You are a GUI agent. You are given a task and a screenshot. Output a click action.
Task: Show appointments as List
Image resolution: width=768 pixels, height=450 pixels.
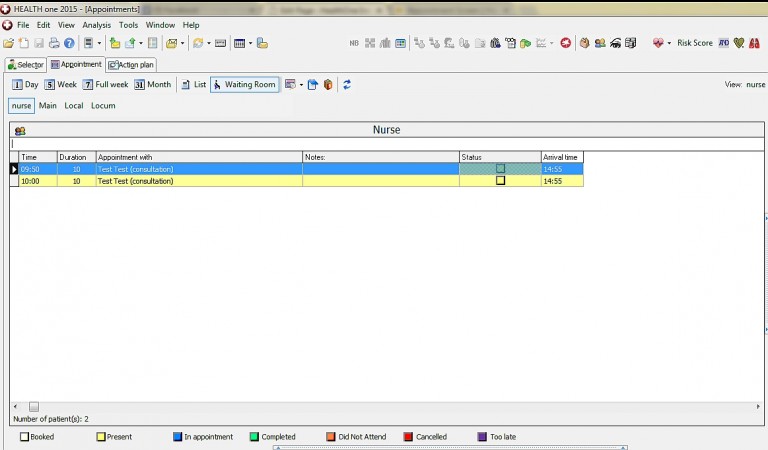[193, 84]
